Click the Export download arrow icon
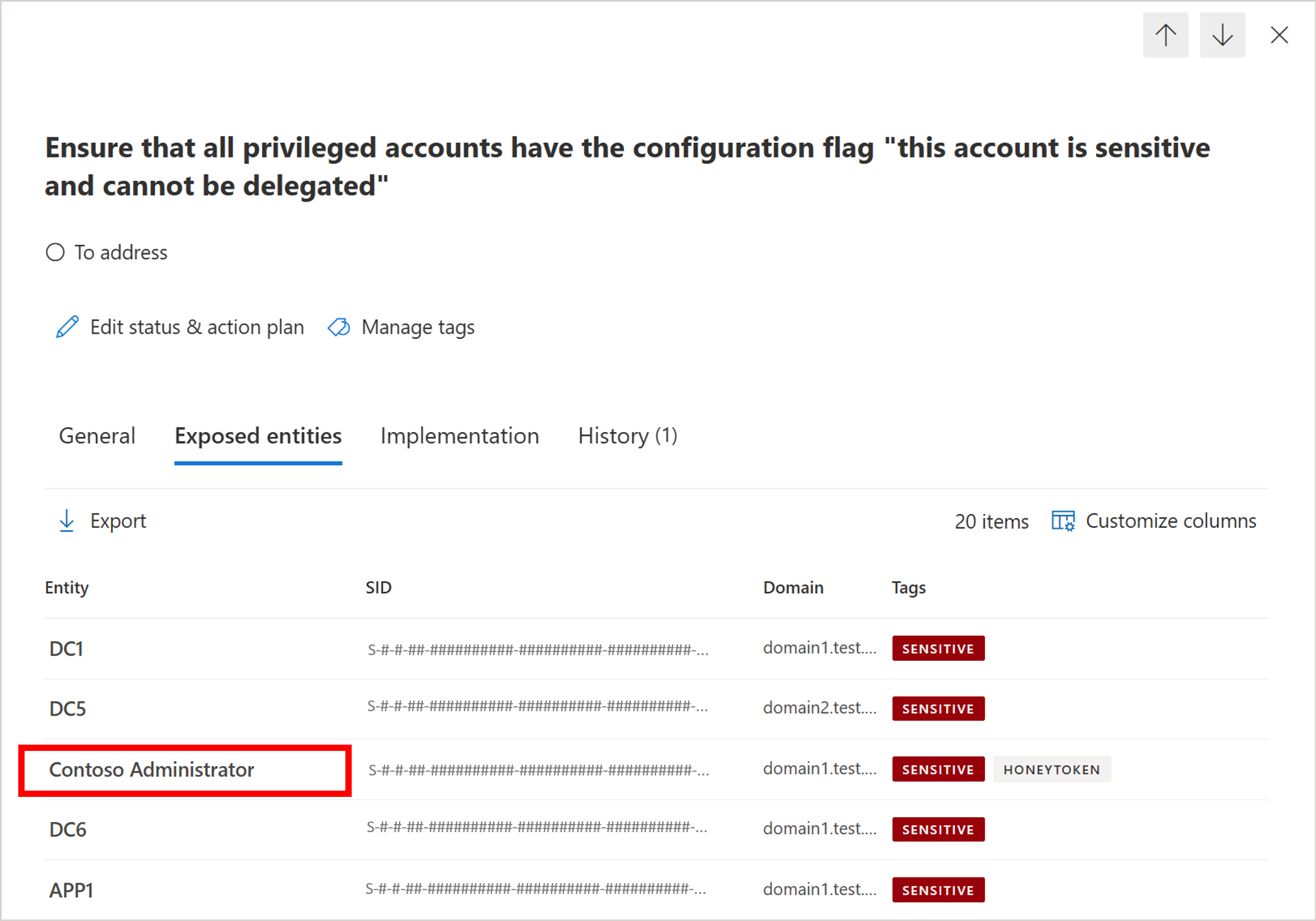 pos(67,521)
